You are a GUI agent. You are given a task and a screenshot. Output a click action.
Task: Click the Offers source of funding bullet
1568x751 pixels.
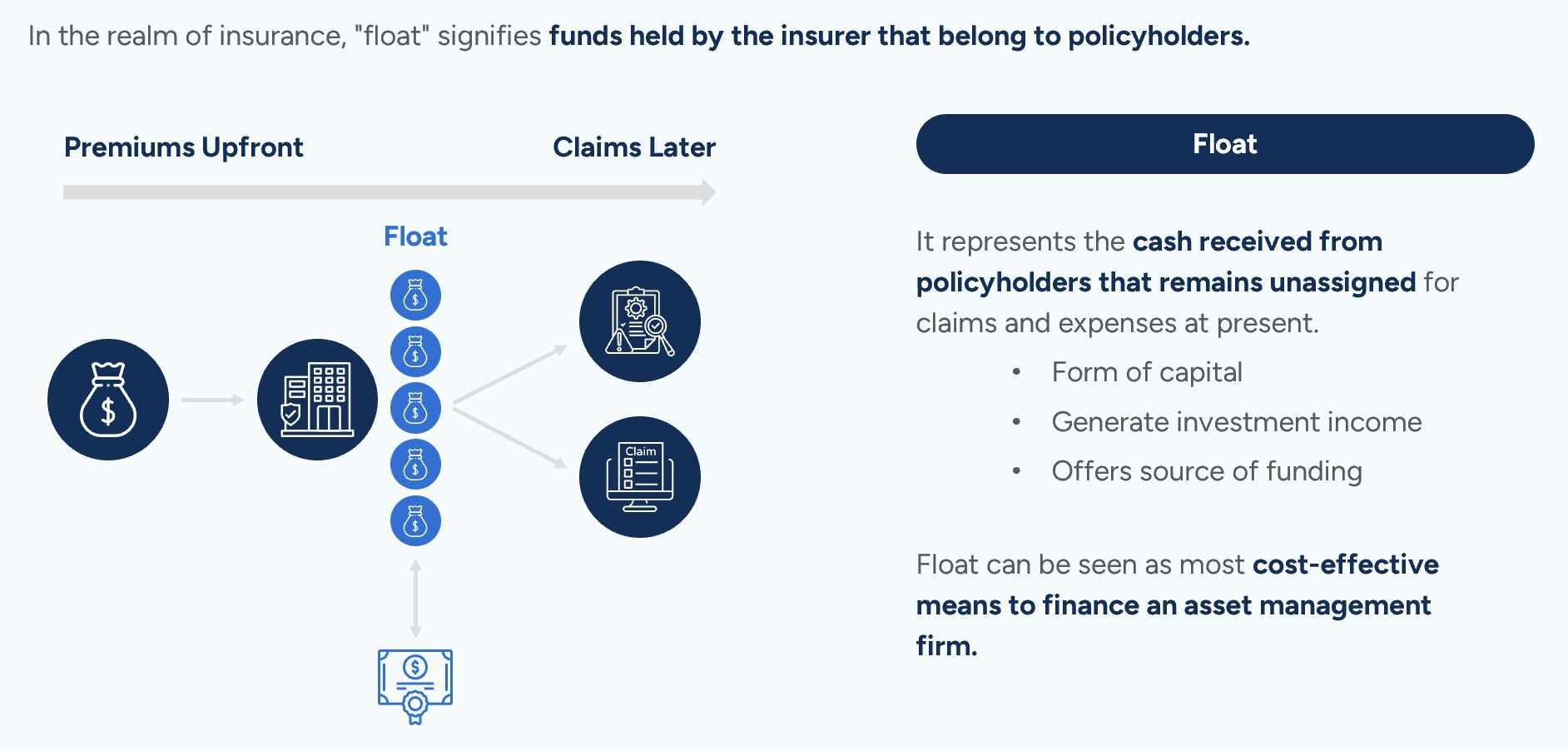click(1206, 471)
